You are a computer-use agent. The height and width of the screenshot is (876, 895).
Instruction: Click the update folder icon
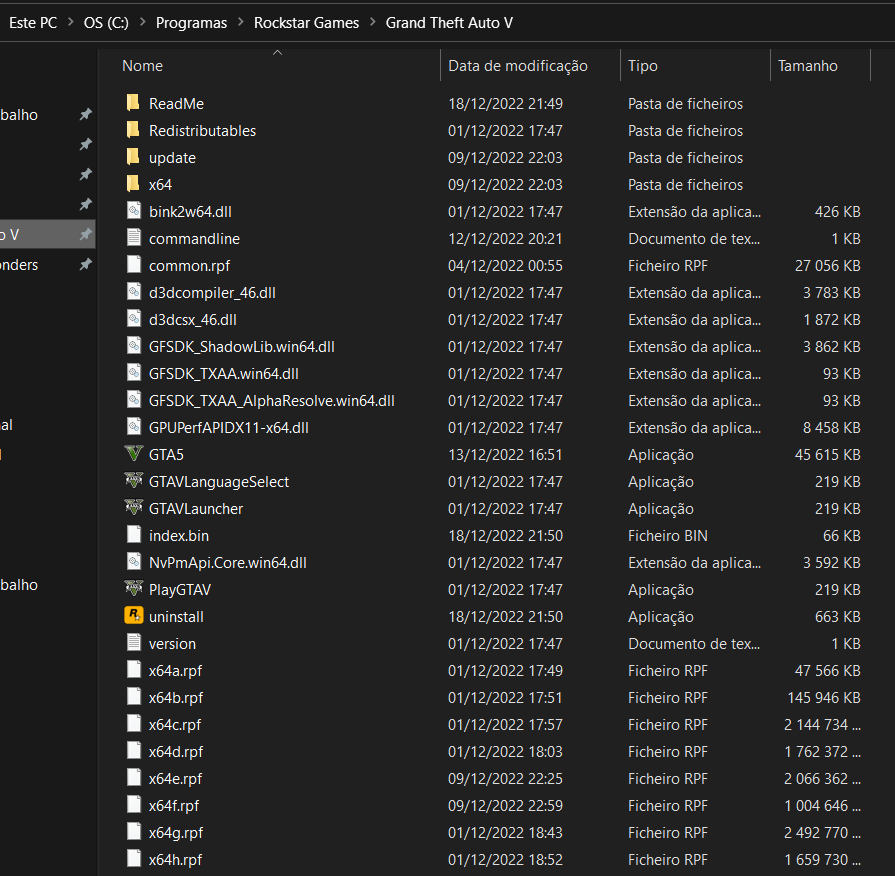click(133, 156)
